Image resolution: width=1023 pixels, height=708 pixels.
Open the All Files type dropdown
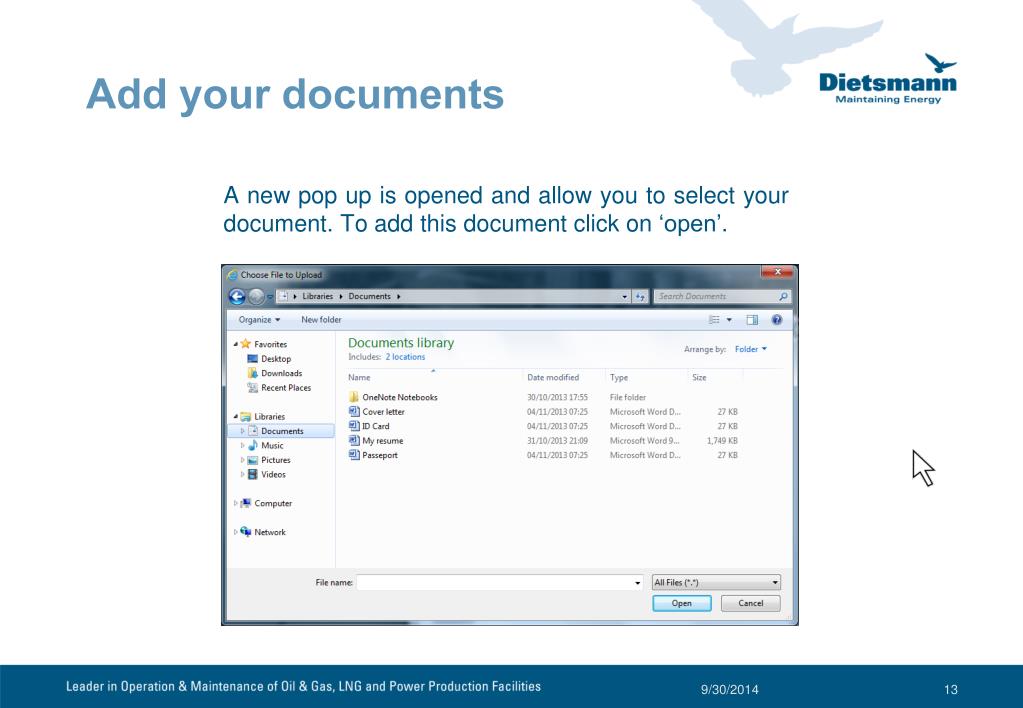point(716,582)
